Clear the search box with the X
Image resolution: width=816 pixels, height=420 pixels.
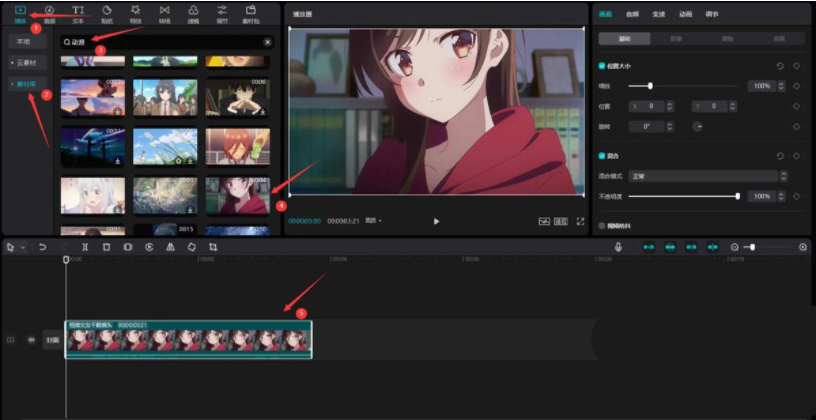(267, 42)
